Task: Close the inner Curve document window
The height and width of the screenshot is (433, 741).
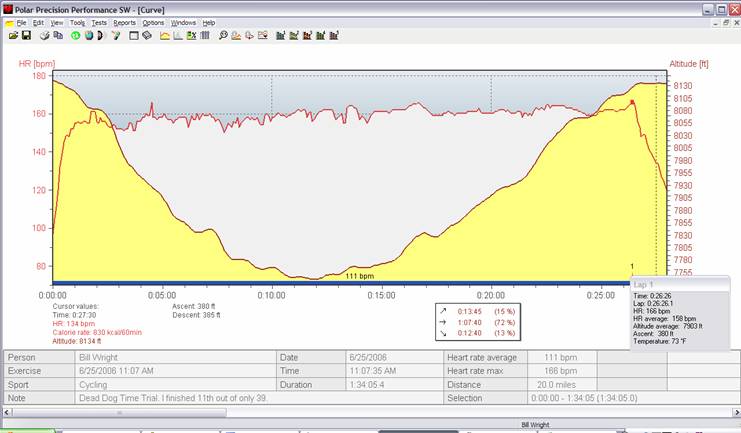Action: point(736,23)
